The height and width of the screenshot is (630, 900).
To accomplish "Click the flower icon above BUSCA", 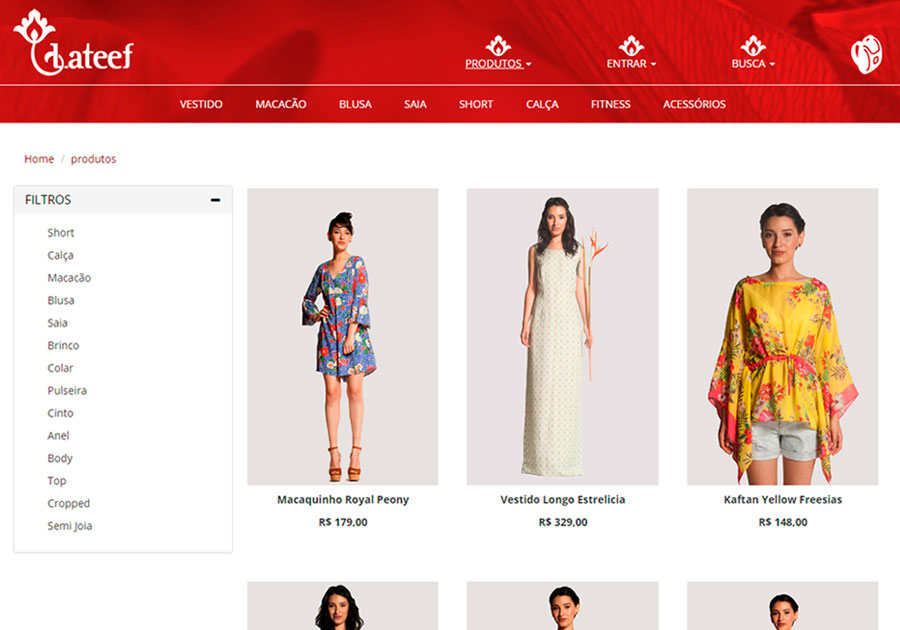I will (753, 45).
